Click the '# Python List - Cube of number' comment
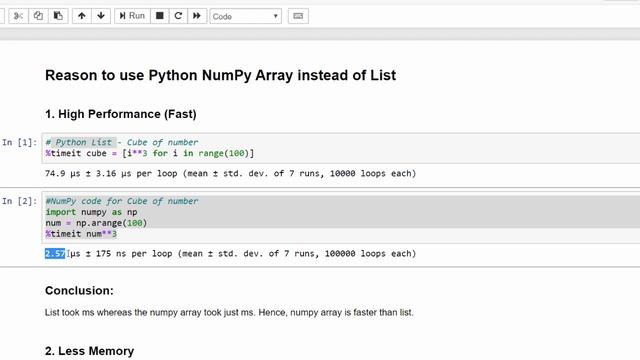640x360 pixels. (122, 142)
